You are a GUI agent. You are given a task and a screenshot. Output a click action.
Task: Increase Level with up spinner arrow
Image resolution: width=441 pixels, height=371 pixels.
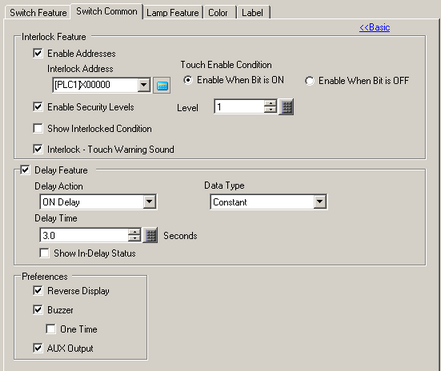270,103
